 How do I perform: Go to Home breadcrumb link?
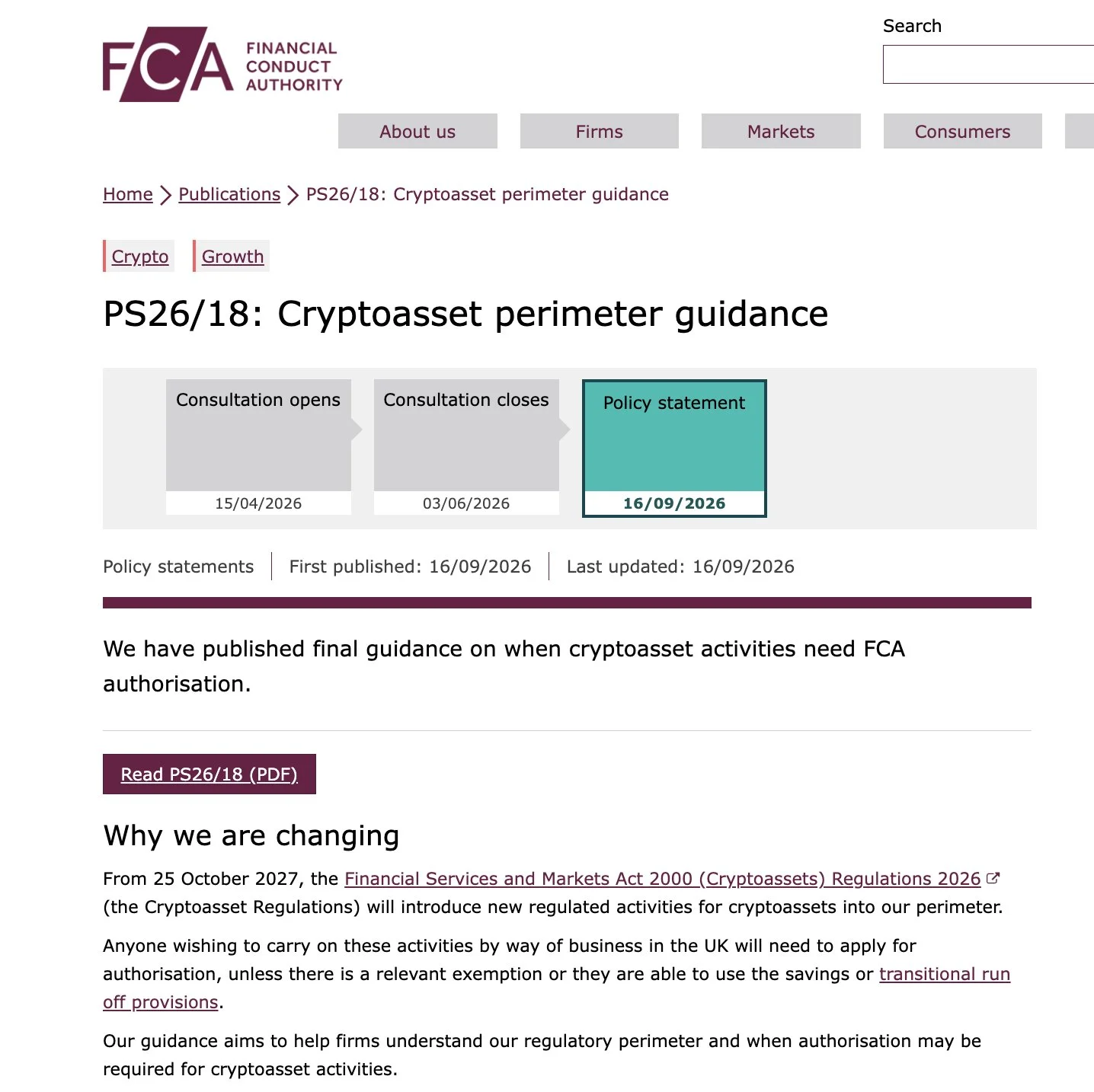click(x=128, y=194)
